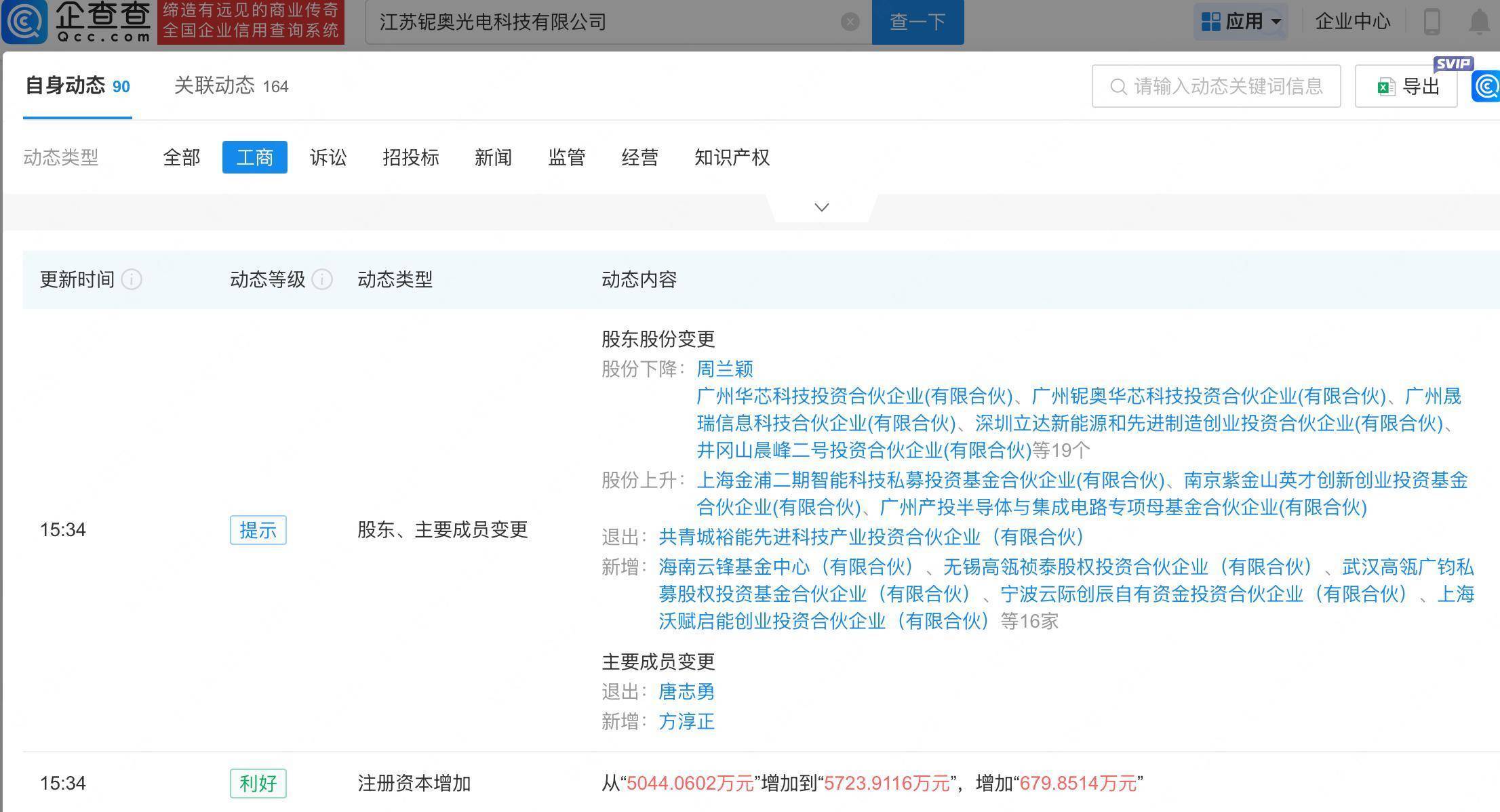Open 无锡高瓴祯泰股权投资合伙企业 link
1500x812 pixels.
coord(1128,567)
